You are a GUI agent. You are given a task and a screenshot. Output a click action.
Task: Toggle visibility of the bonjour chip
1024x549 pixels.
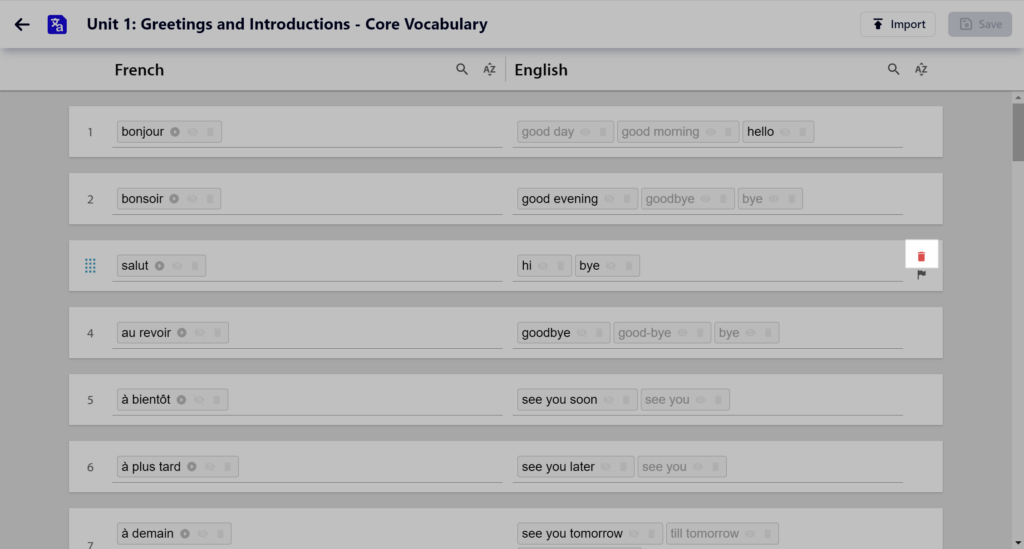tap(193, 132)
